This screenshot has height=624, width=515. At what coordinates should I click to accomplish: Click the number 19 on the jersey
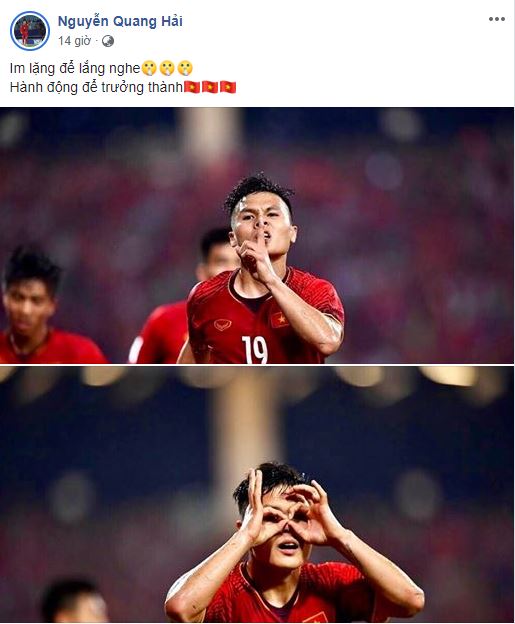click(x=255, y=349)
